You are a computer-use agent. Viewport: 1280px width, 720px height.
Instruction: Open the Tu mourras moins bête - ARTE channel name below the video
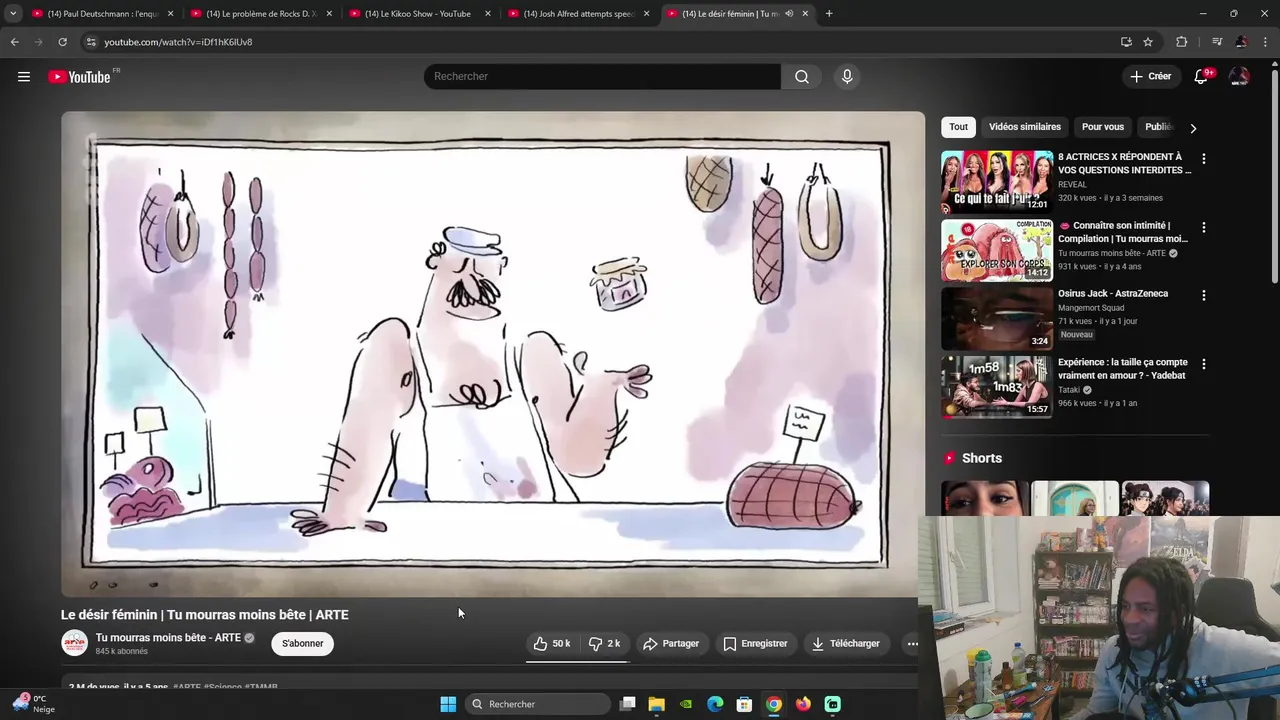point(168,638)
